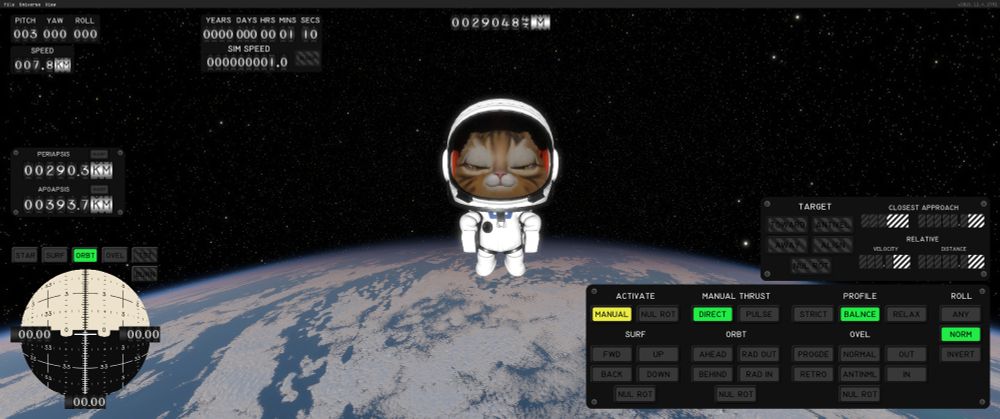Screen dimensions: 1000x419
Task: Click the SURF FWD button
Action: pyautogui.click(x=612, y=354)
